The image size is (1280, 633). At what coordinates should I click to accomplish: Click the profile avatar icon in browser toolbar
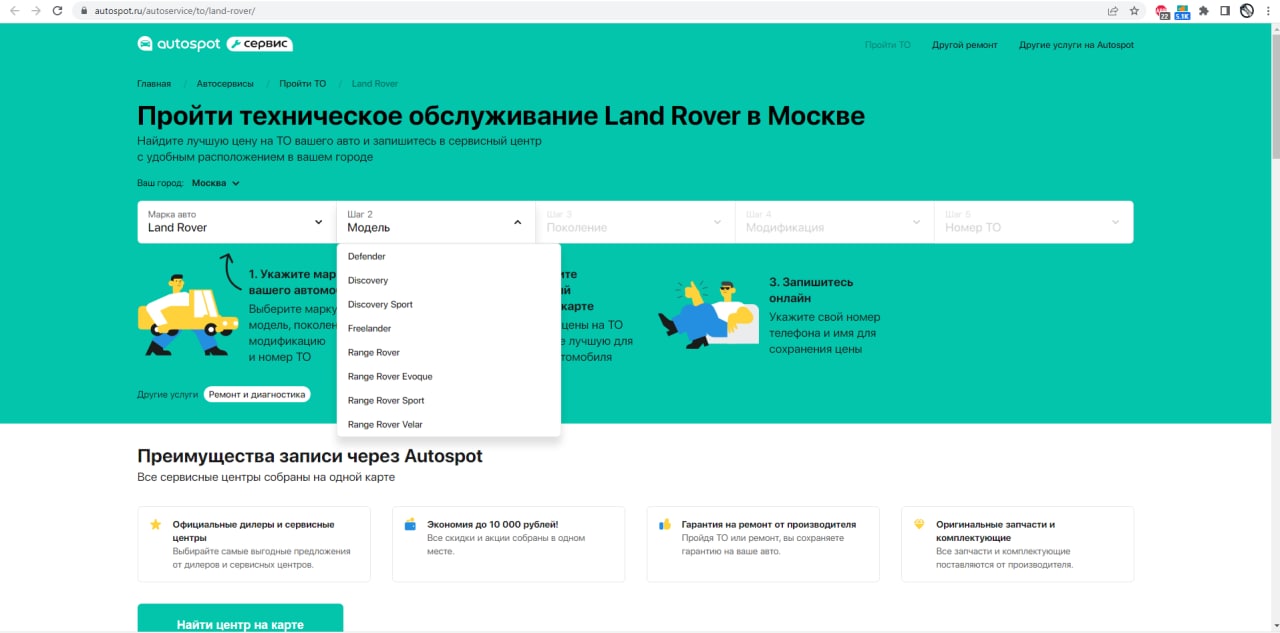[x=1247, y=11]
